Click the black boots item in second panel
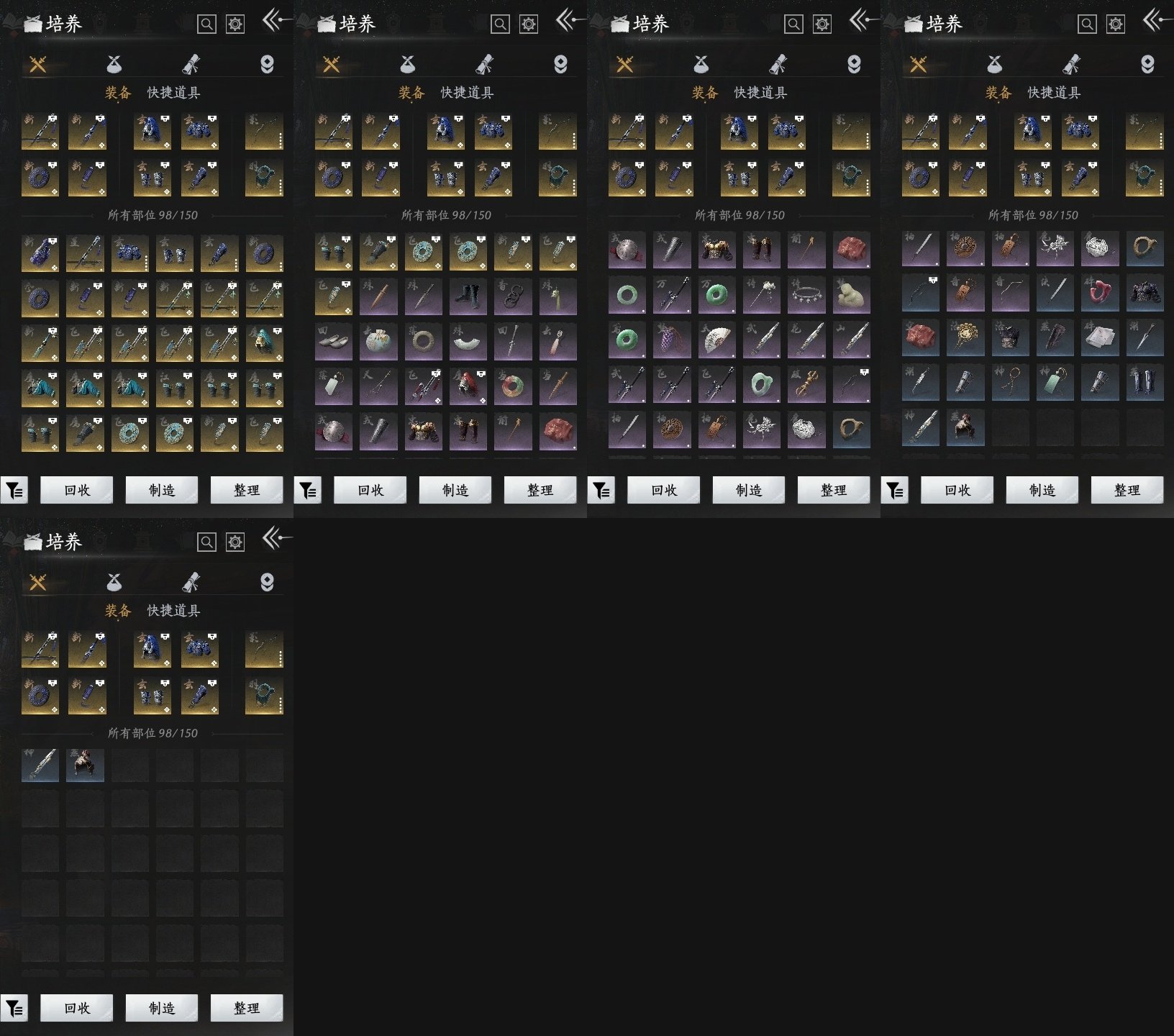Screen dimensions: 1174x1036 pos(468,296)
